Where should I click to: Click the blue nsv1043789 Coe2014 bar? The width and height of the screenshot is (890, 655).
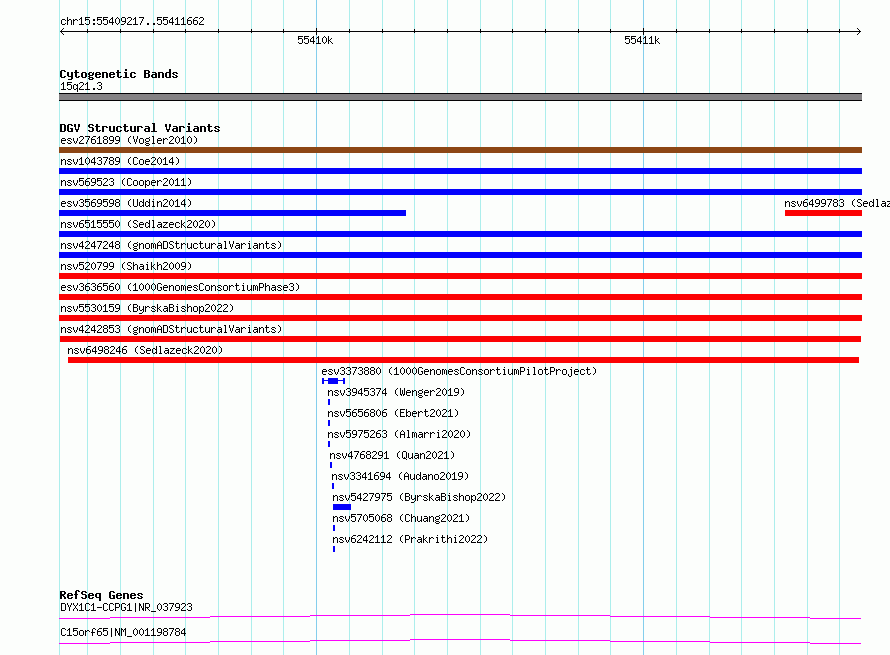pyautogui.click(x=460, y=171)
